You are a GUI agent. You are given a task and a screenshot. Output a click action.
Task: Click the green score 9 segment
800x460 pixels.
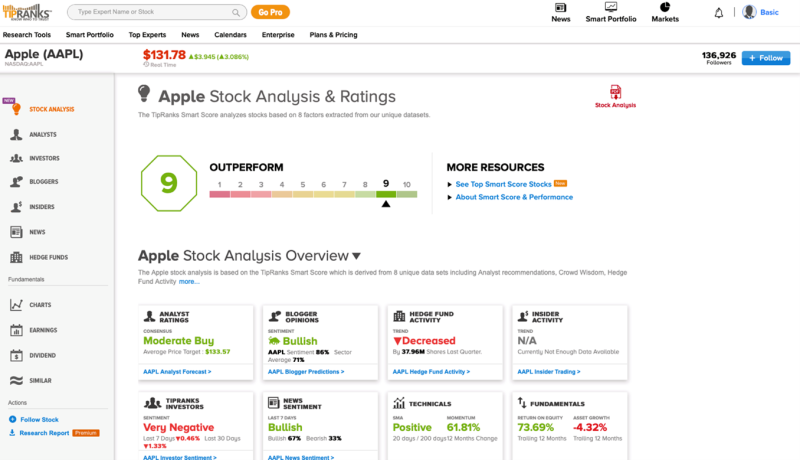click(x=386, y=194)
